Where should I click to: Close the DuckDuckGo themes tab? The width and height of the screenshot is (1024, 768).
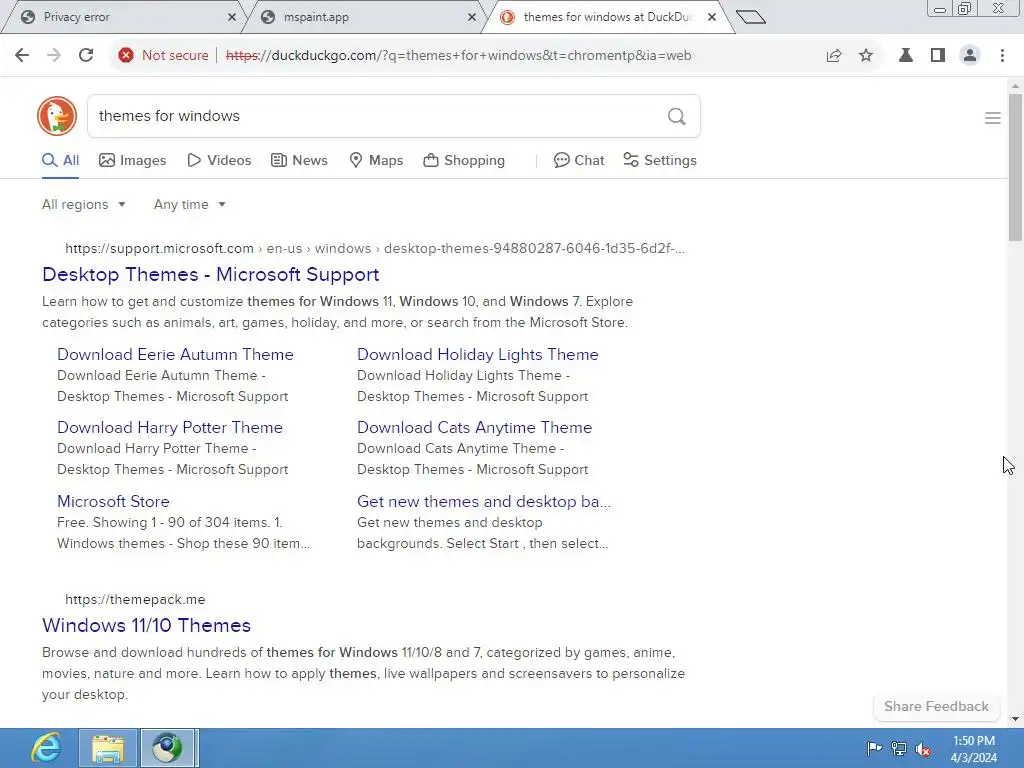tap(712, 17)
